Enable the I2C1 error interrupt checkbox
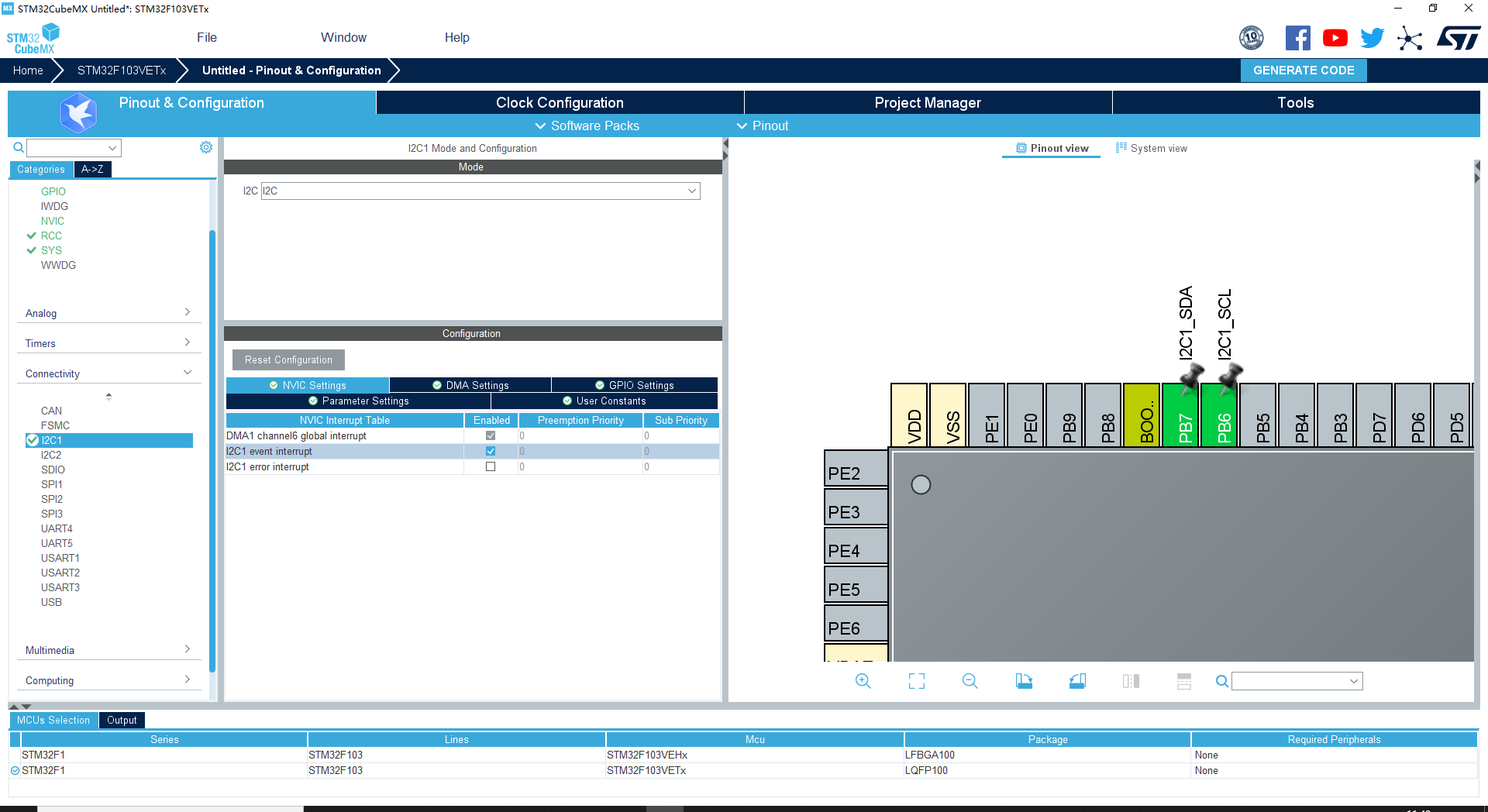 (491, 466)
